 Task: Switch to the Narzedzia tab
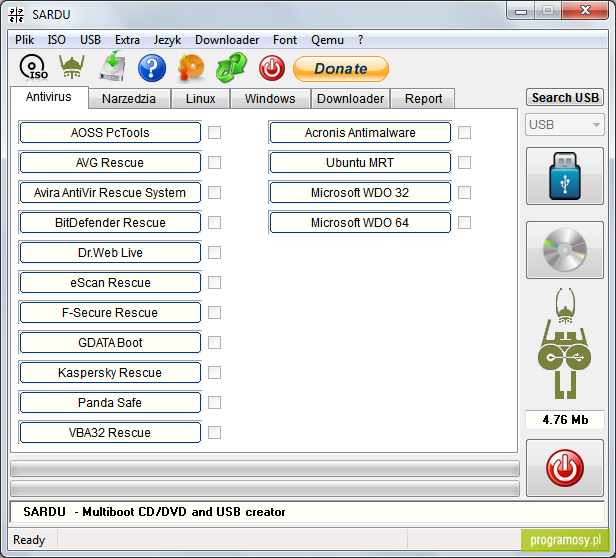[x=129, y=98]
